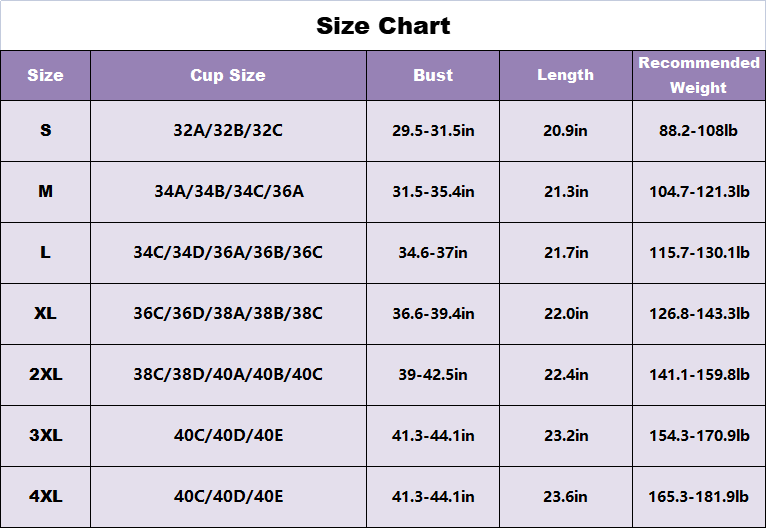Select the 126.8-143.3lb weight cell
The width and height of the screenshot is (767, 529).
point(699,314)
